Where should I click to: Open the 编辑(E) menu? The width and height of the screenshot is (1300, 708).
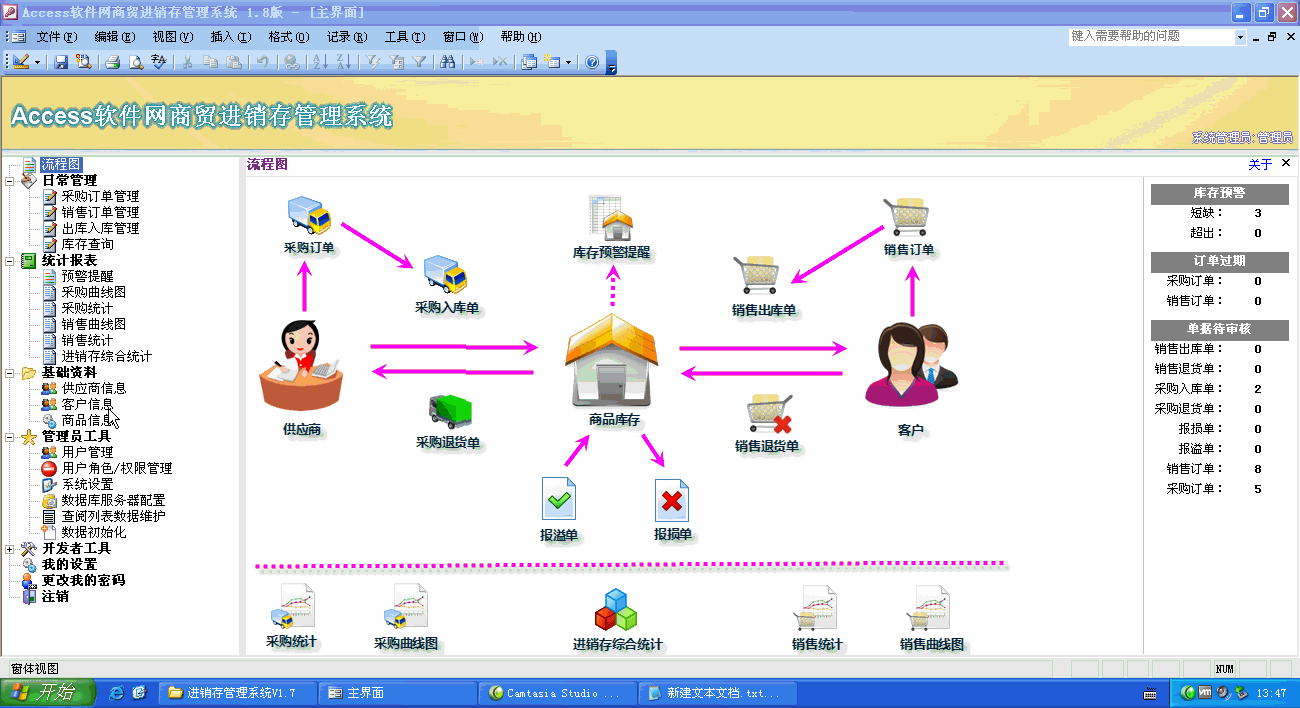click(115, 37)
